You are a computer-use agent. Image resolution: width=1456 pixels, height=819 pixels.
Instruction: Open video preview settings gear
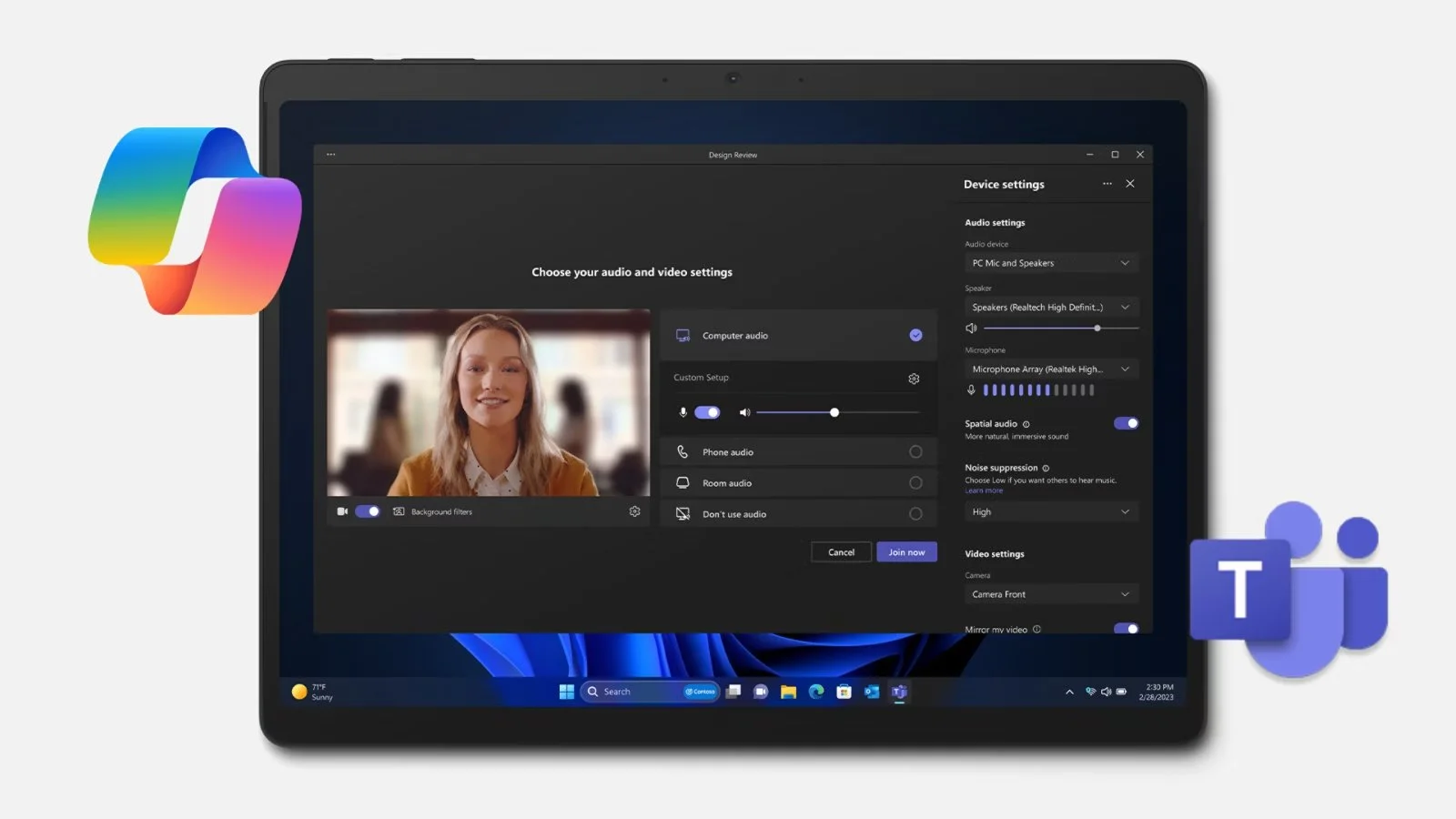[x=634, y=511]
